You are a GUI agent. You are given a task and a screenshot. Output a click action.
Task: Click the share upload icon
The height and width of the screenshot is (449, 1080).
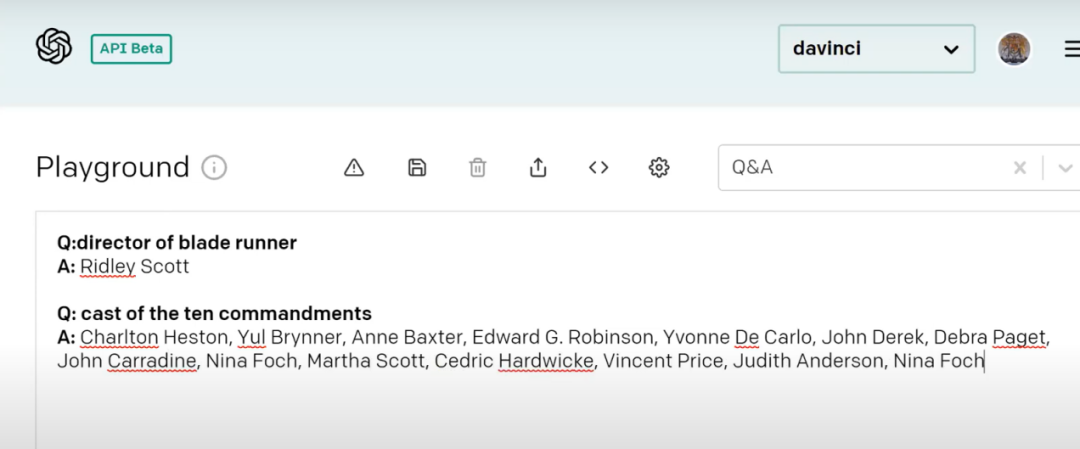click(538, 167)
